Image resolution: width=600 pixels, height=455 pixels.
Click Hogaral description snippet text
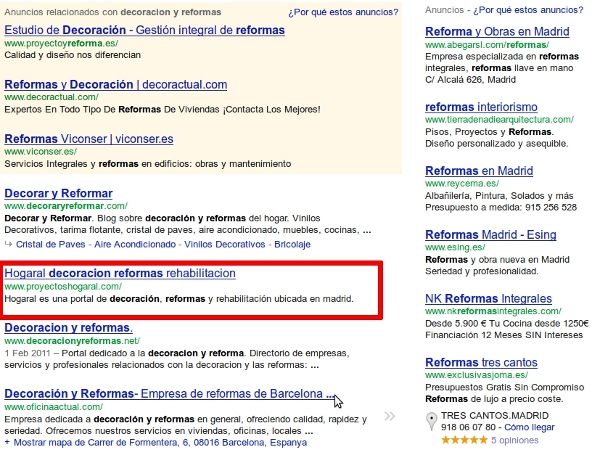coord(179,299)
